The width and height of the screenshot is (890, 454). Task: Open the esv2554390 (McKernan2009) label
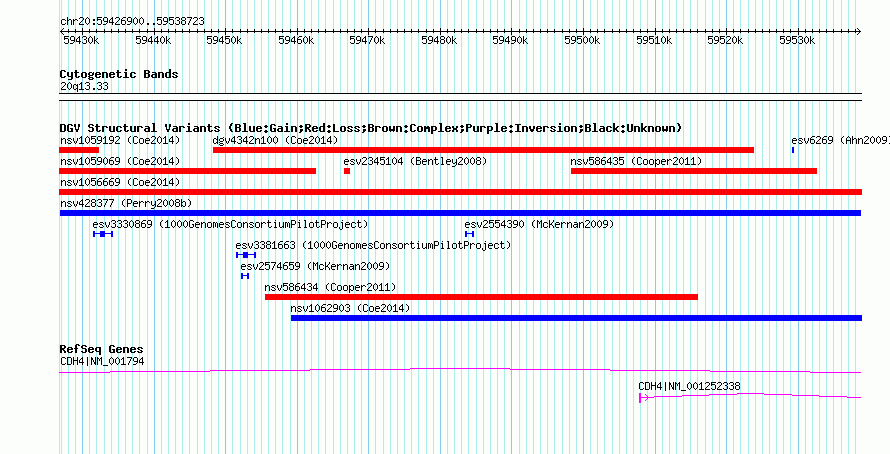click(539, 224)
